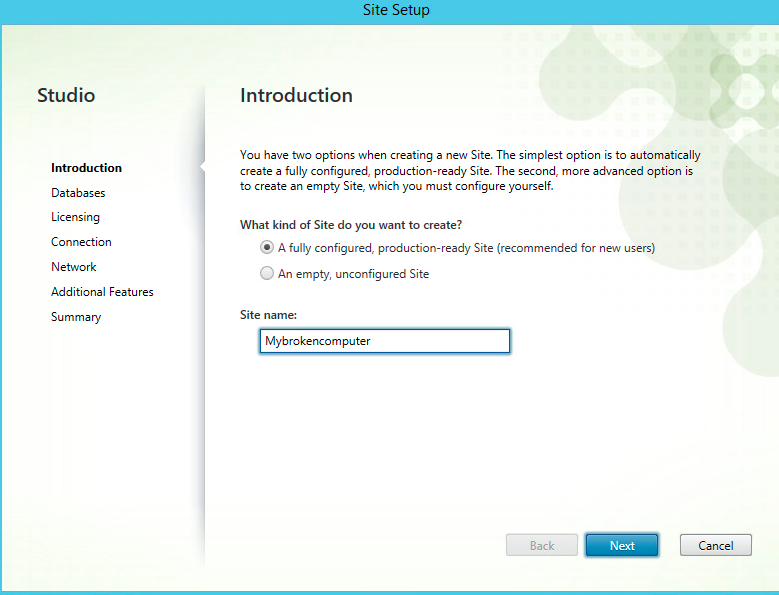Open the Licensing step
This screenshot has height=595, width=779.
point(75,217)
